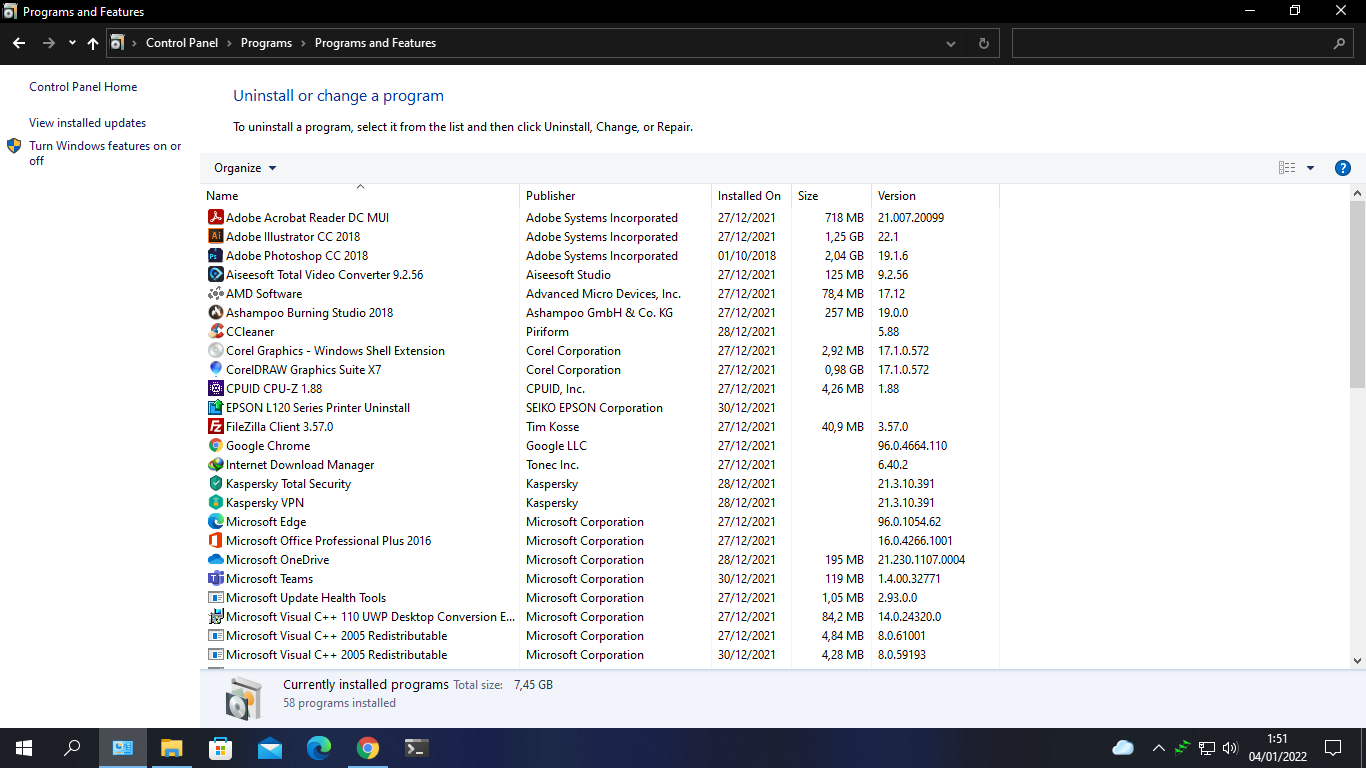Launch Microsoft Store from the taskbar
Viewport: 1366px width, 768px height.
220,748
